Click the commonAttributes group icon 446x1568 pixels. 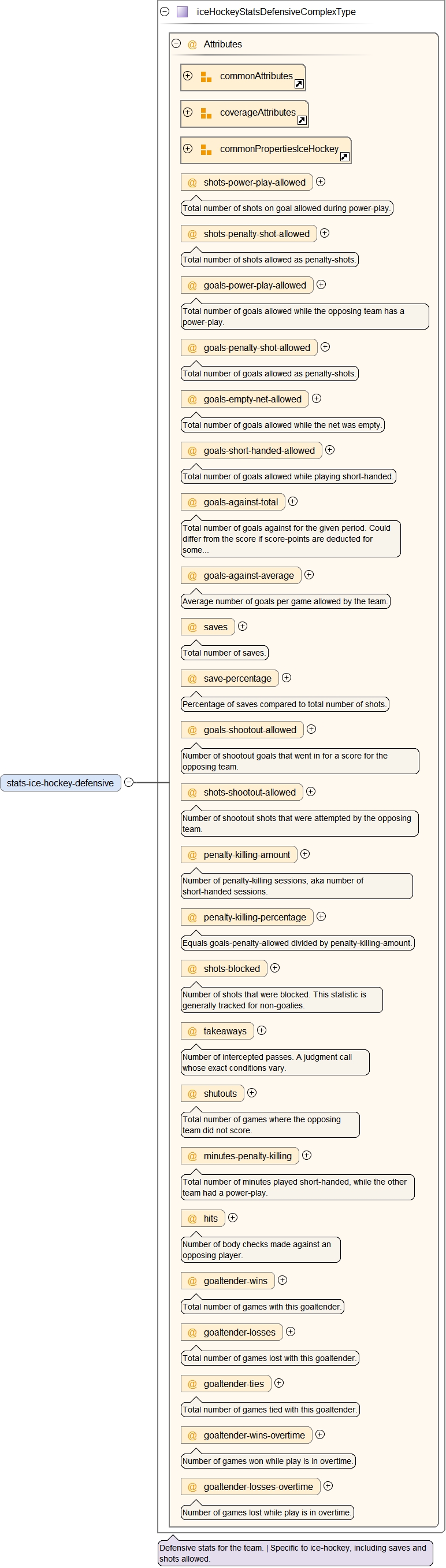tap(206, 77)
